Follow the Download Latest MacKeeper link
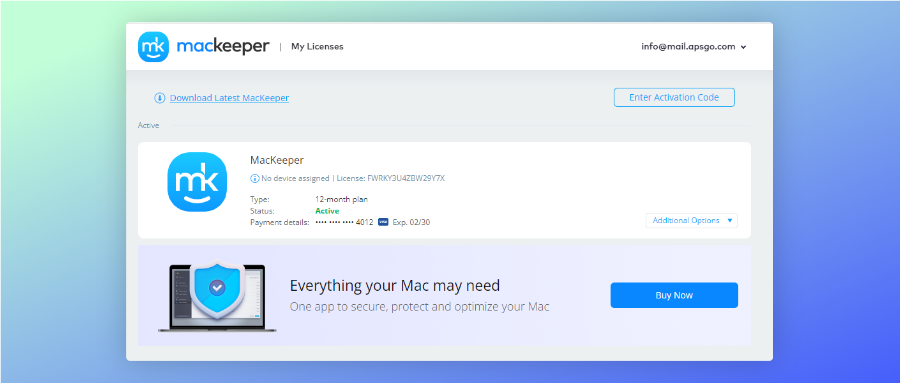Viewport: 900px width, 383px height. point(229,98)
